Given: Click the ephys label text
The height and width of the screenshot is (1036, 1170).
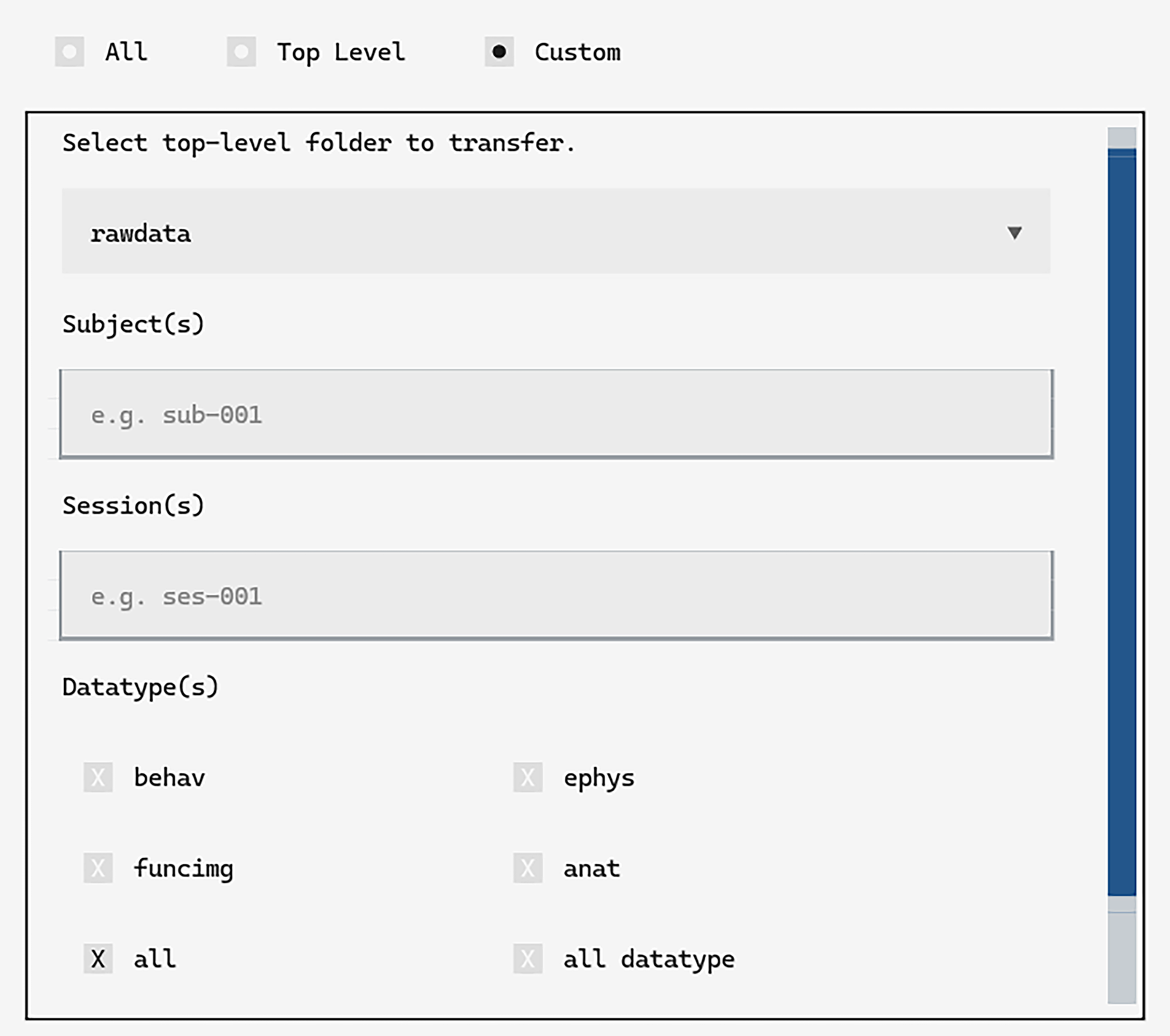Looking at the screenshot, I should tap(599, 778).
